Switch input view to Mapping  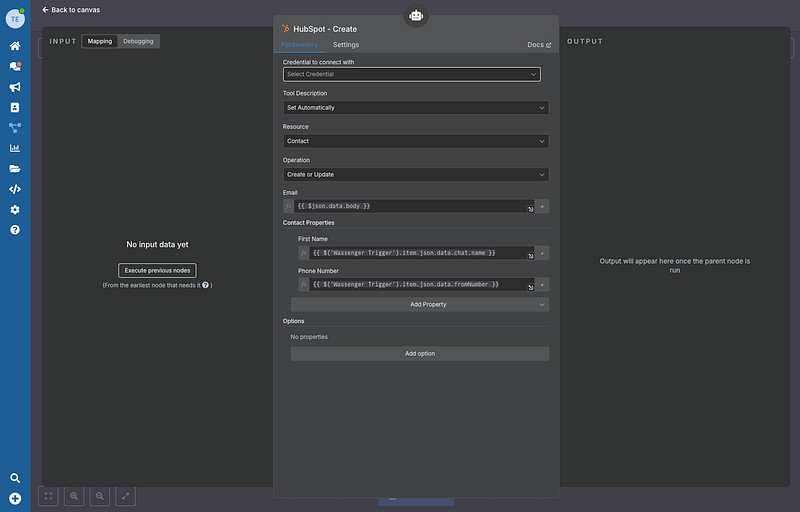(100, 41)
